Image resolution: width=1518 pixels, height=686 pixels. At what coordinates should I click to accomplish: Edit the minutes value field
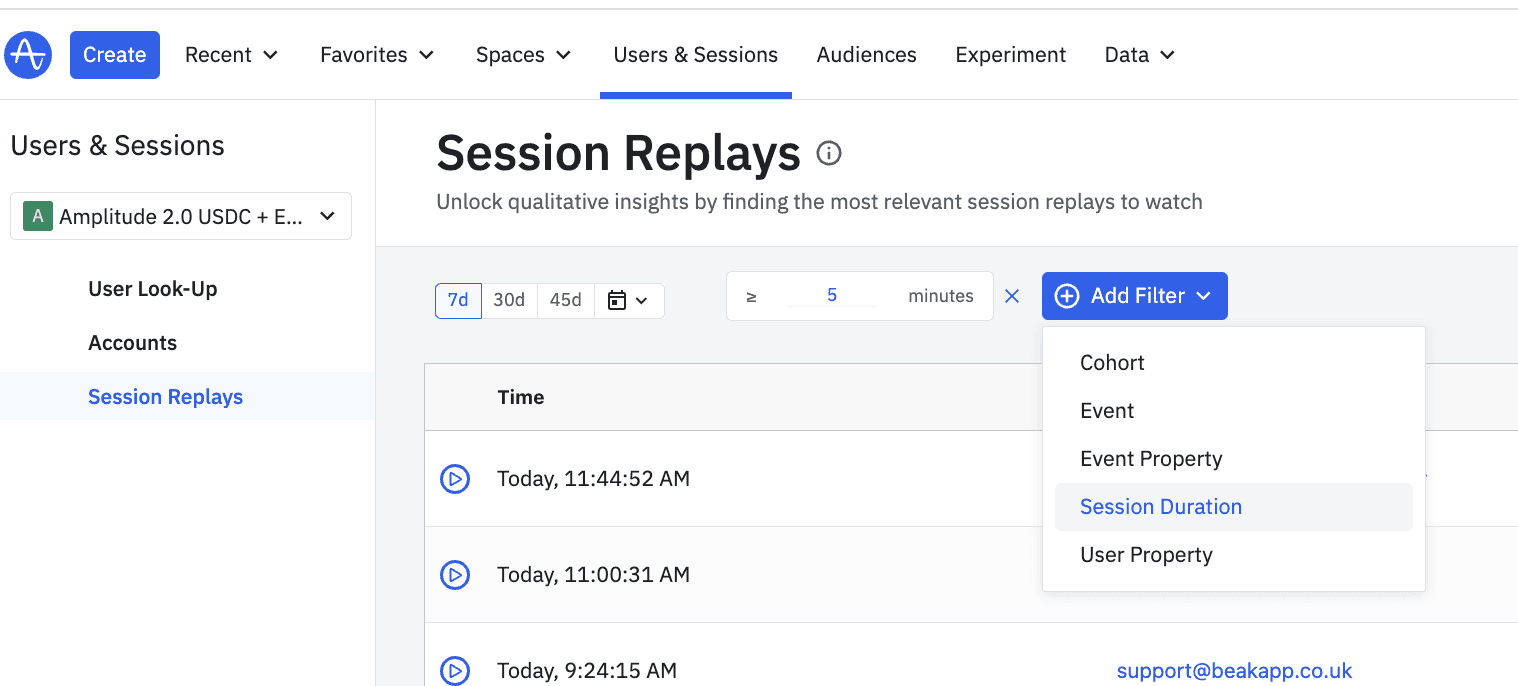(x=831, y=296)
